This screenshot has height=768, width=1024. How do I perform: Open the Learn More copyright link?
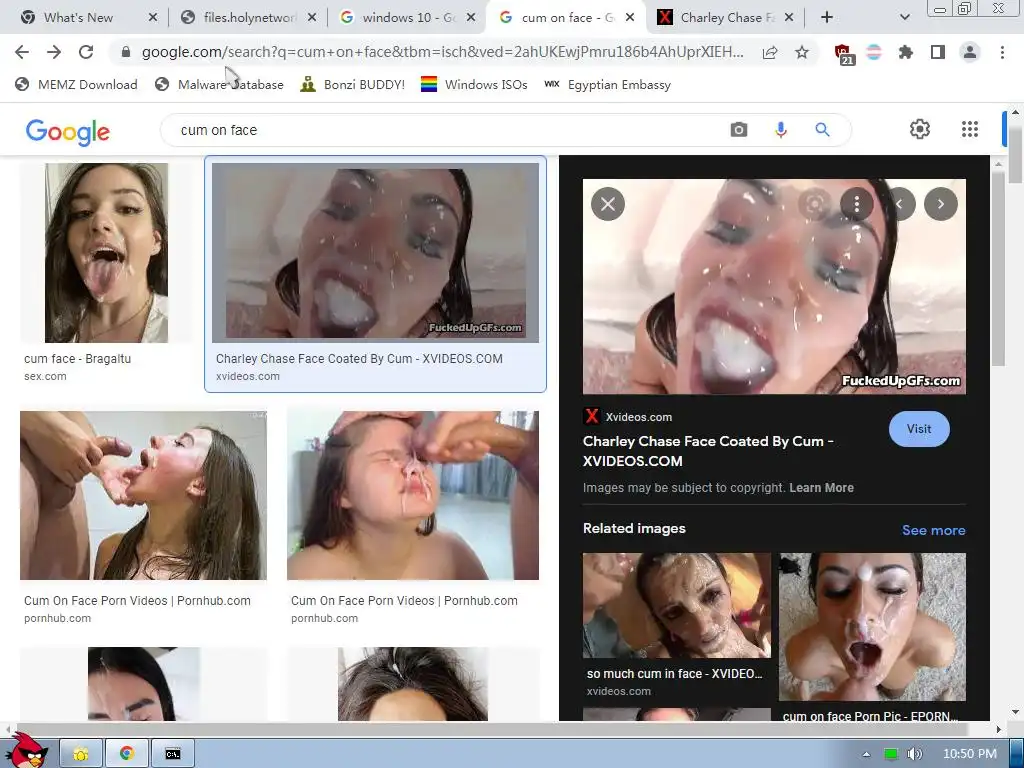pyautogui.click(x=821, y=488)
